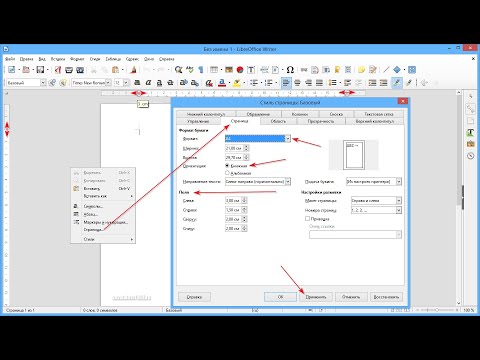Image resolution: width=480 pixels, height=360 pixels.
Task: Click the Insert Table icon
Action: (x=214, y=70)
